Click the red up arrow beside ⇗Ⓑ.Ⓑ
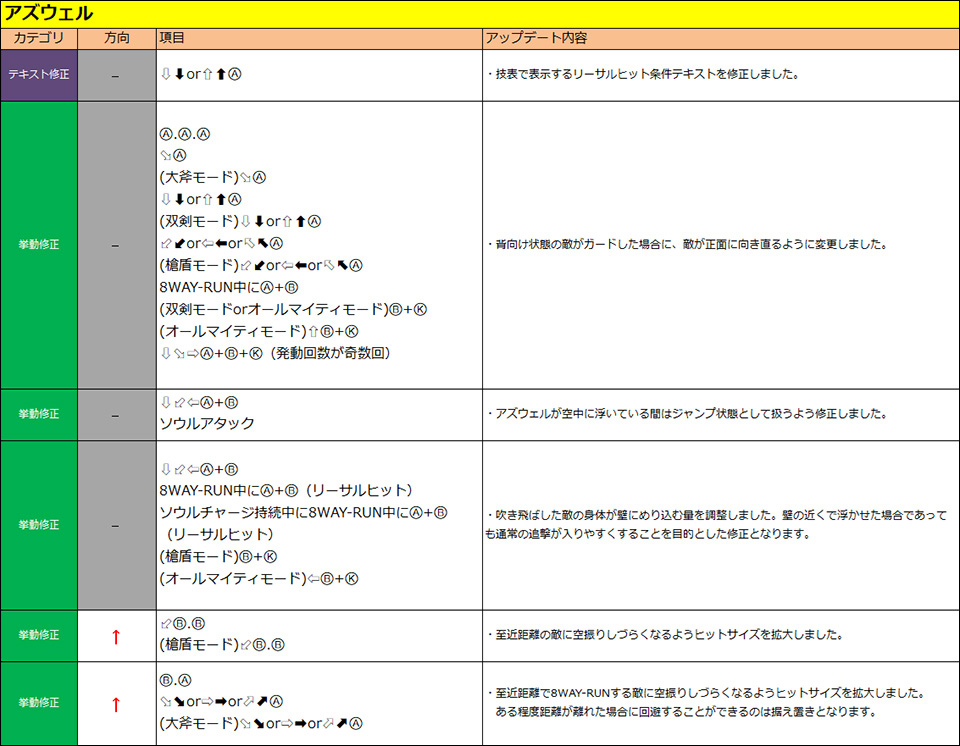Image resolution: width=960 pixels, height=746 pixels. (116, 636)
